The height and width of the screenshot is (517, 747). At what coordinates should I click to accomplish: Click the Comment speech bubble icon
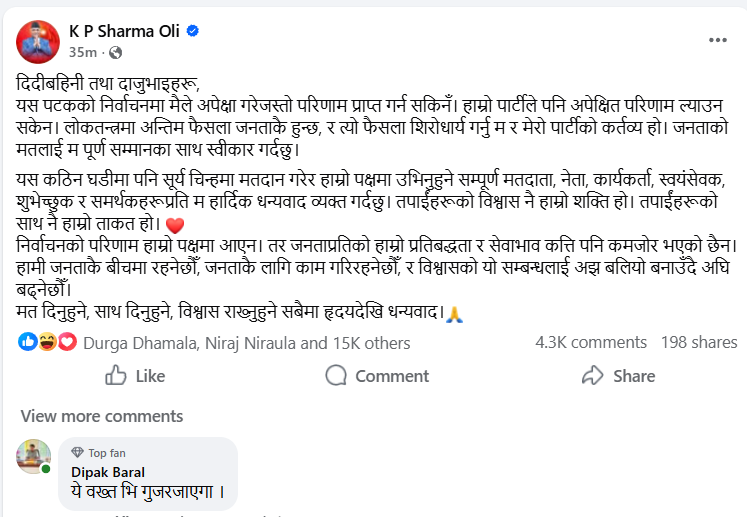(x=337, y=376)
